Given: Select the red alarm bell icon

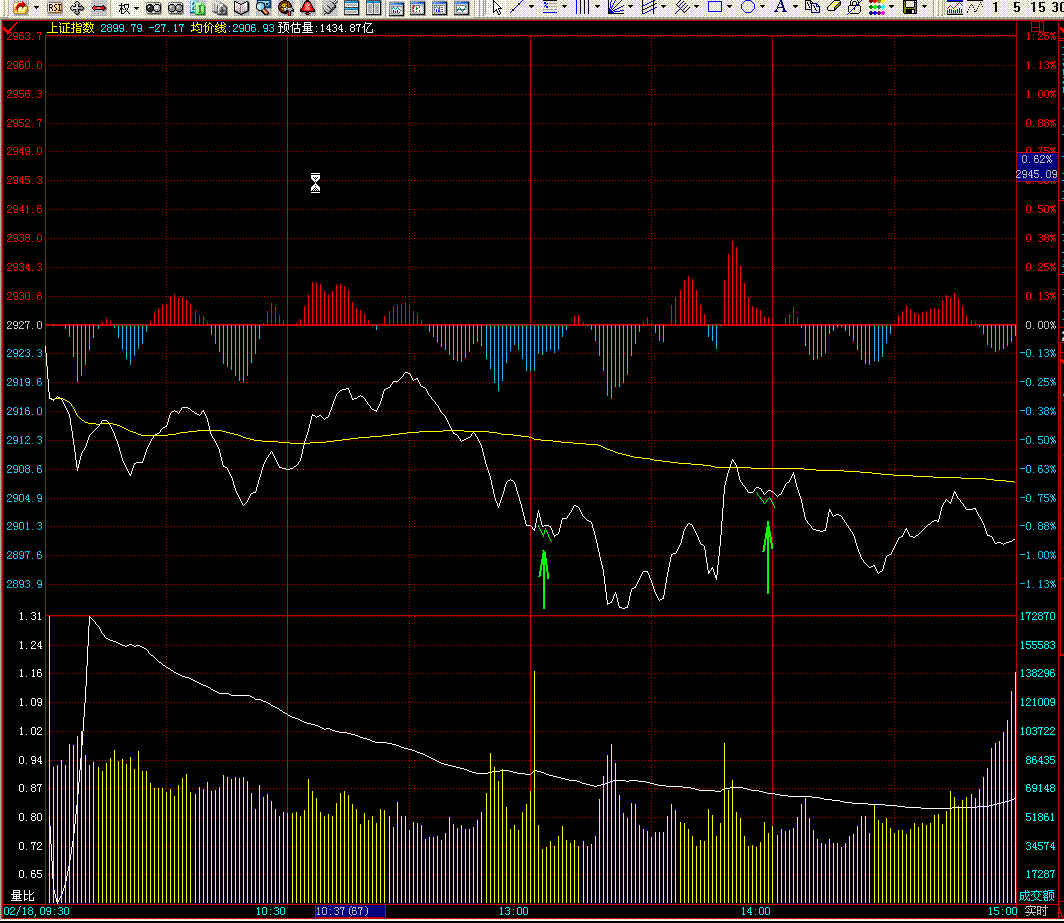Looking at the screenshot, I should click(x=307, y=8).
